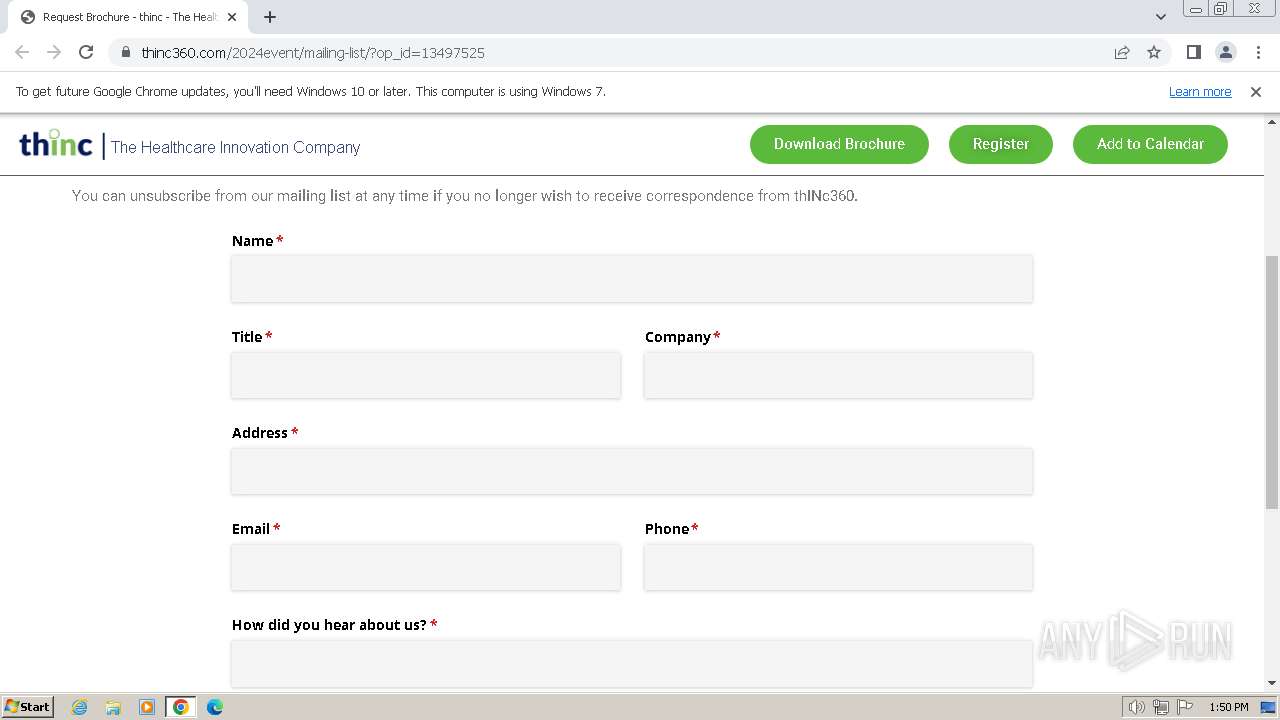The width and height of the screenshot is (1280, 720).
Task: Focus the Name input field
Action: [632, 279]
